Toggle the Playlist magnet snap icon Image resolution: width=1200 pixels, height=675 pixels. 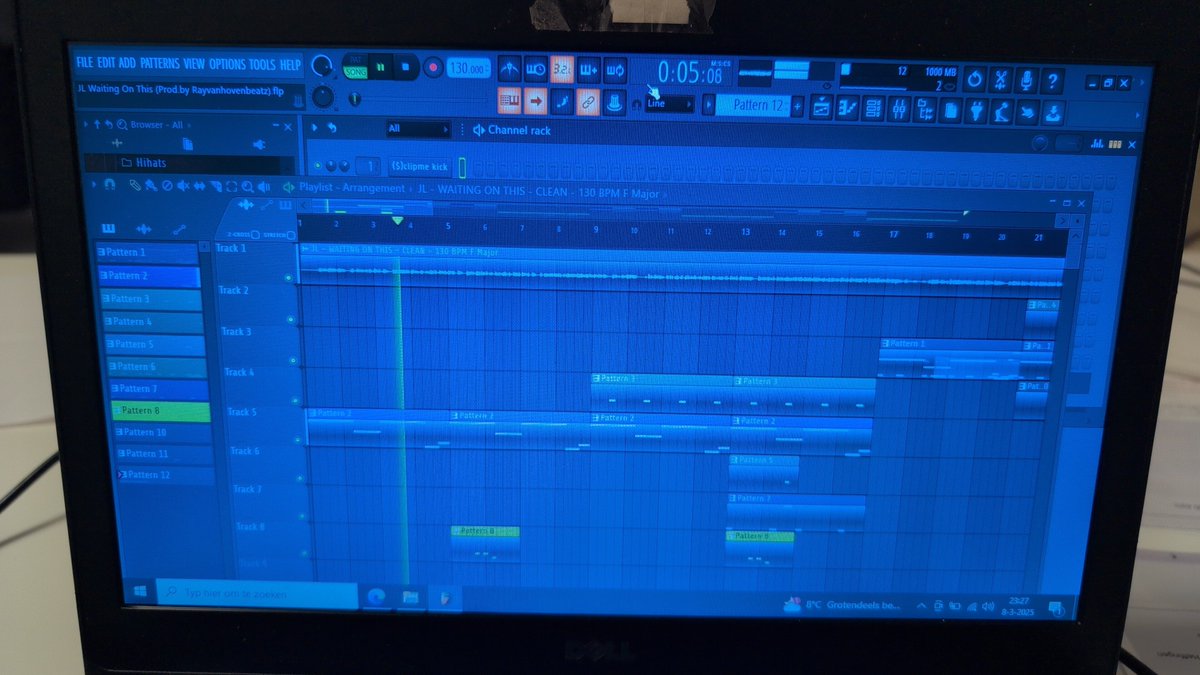pos(108,185)
